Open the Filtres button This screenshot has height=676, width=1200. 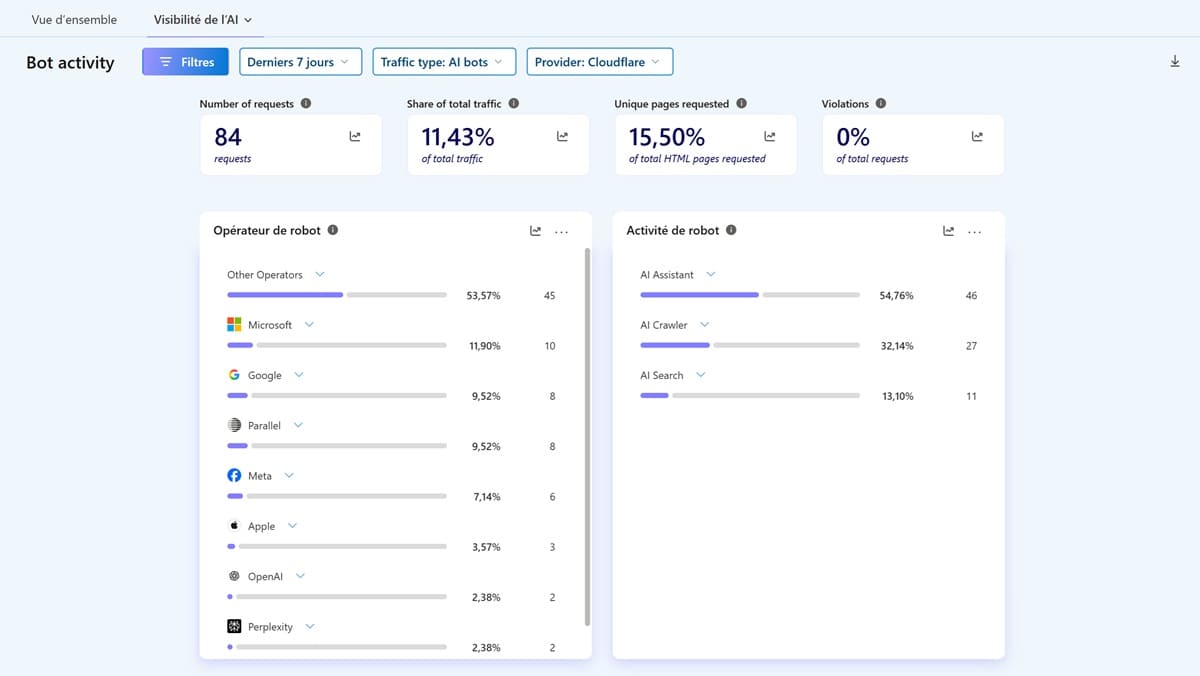pos(185,62)
